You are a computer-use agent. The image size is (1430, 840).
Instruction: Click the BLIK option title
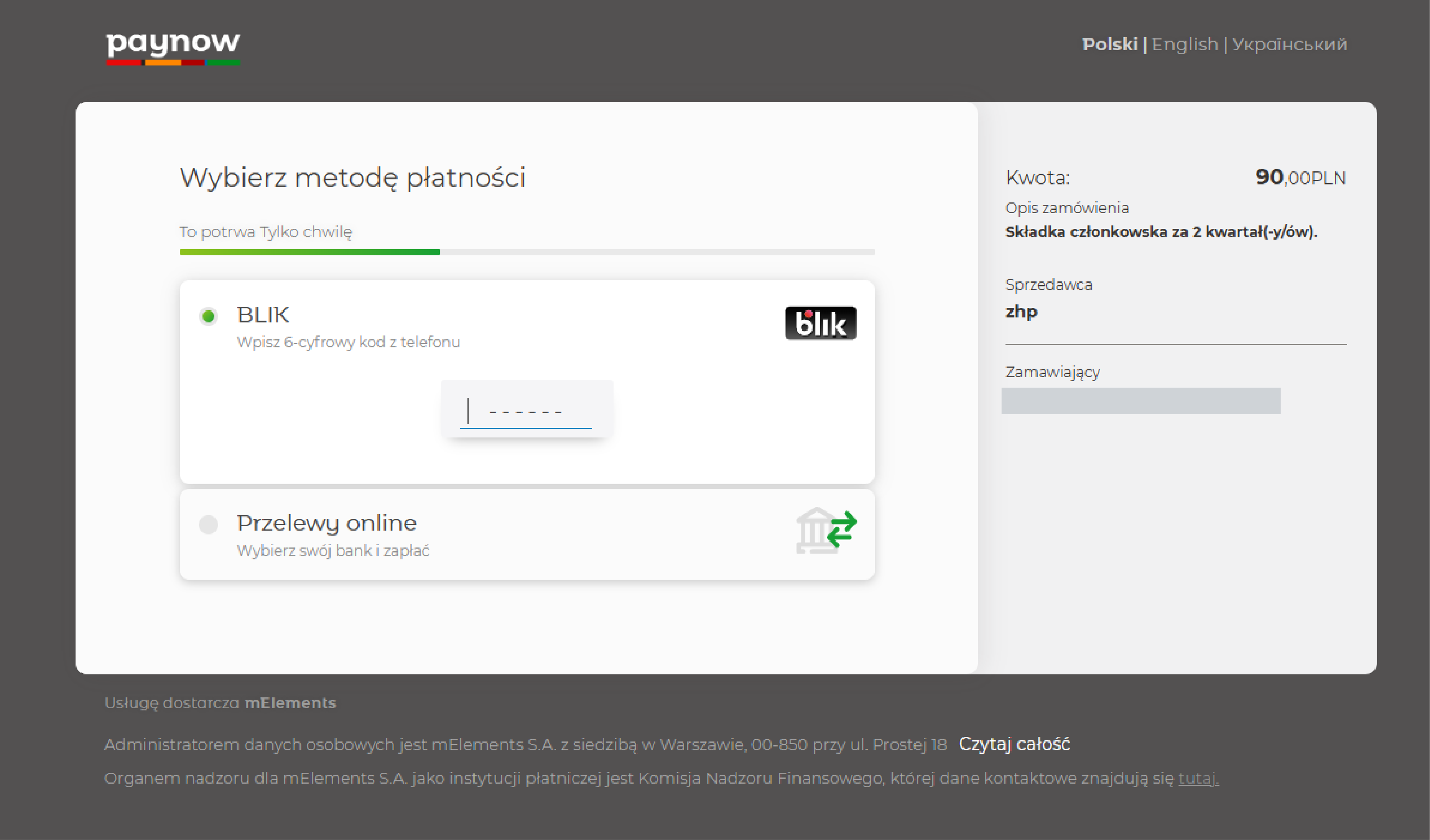(x=263, y=314)
